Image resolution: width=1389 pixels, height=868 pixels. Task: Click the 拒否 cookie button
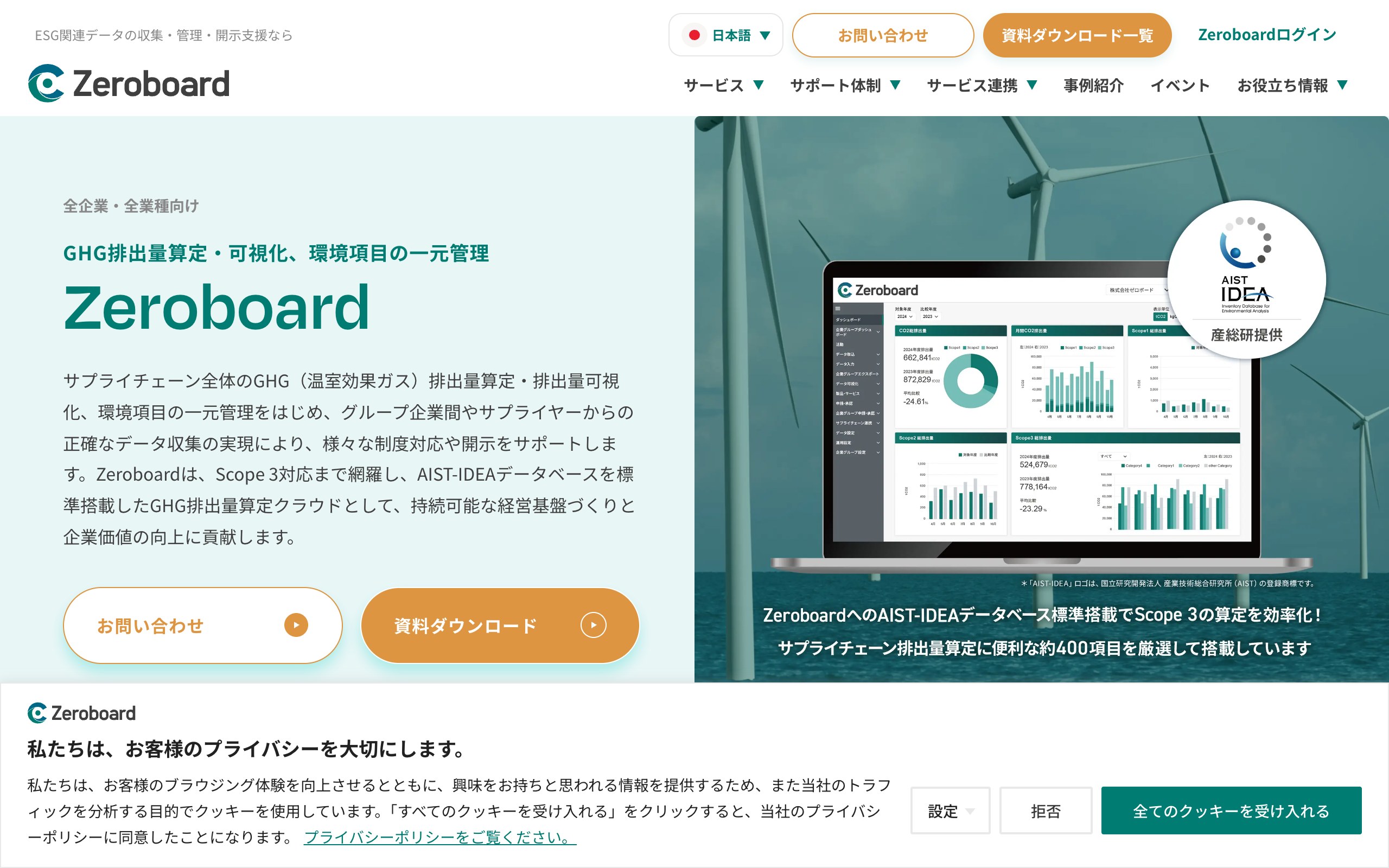click(1045, 810)
